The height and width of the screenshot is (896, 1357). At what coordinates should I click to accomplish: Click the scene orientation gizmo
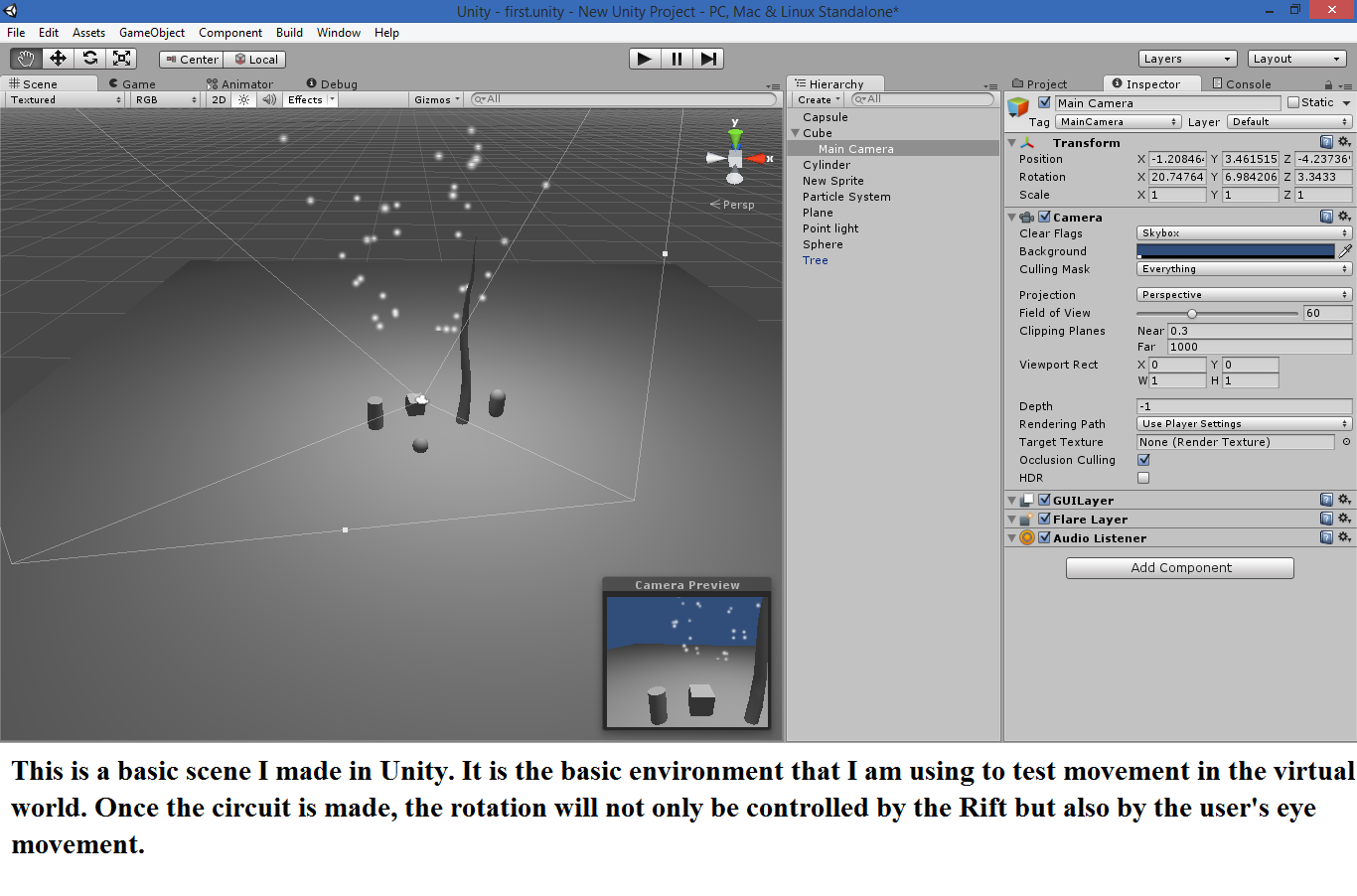pyautogui.click(x=736, y=157)
